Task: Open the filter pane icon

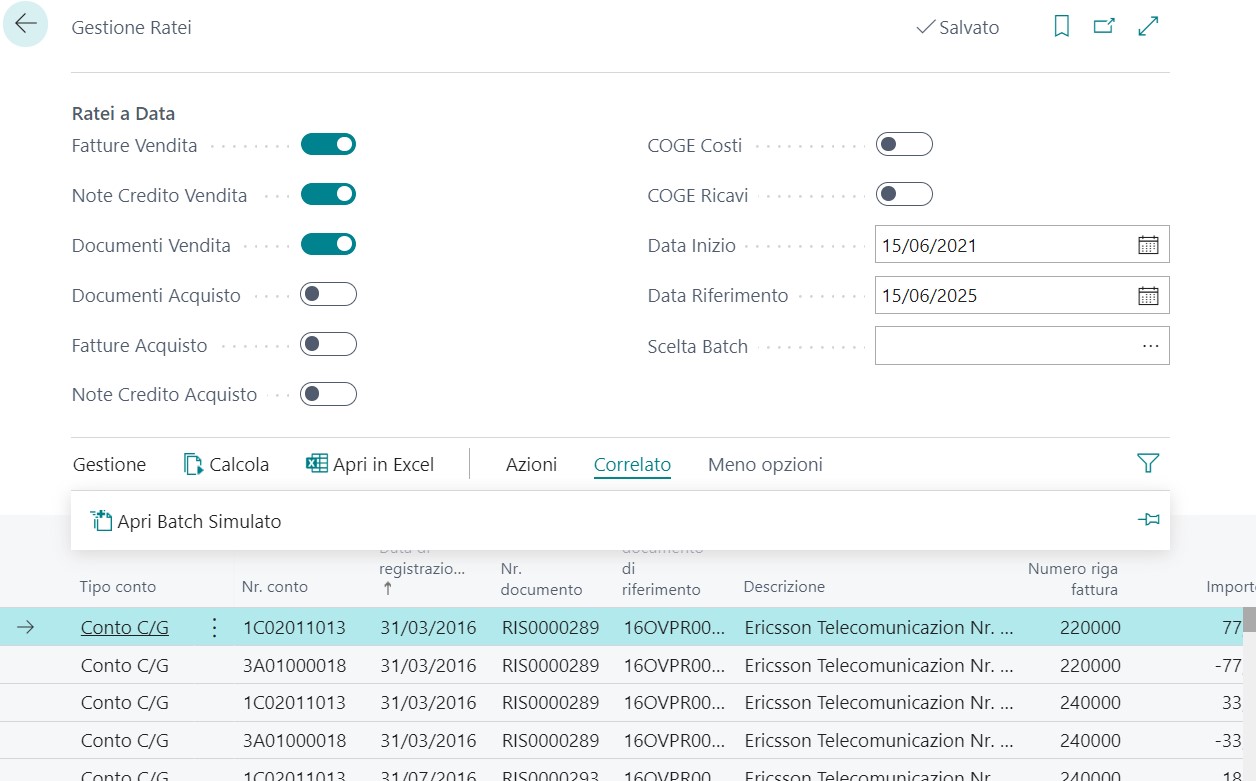Action: (1148, 463)
